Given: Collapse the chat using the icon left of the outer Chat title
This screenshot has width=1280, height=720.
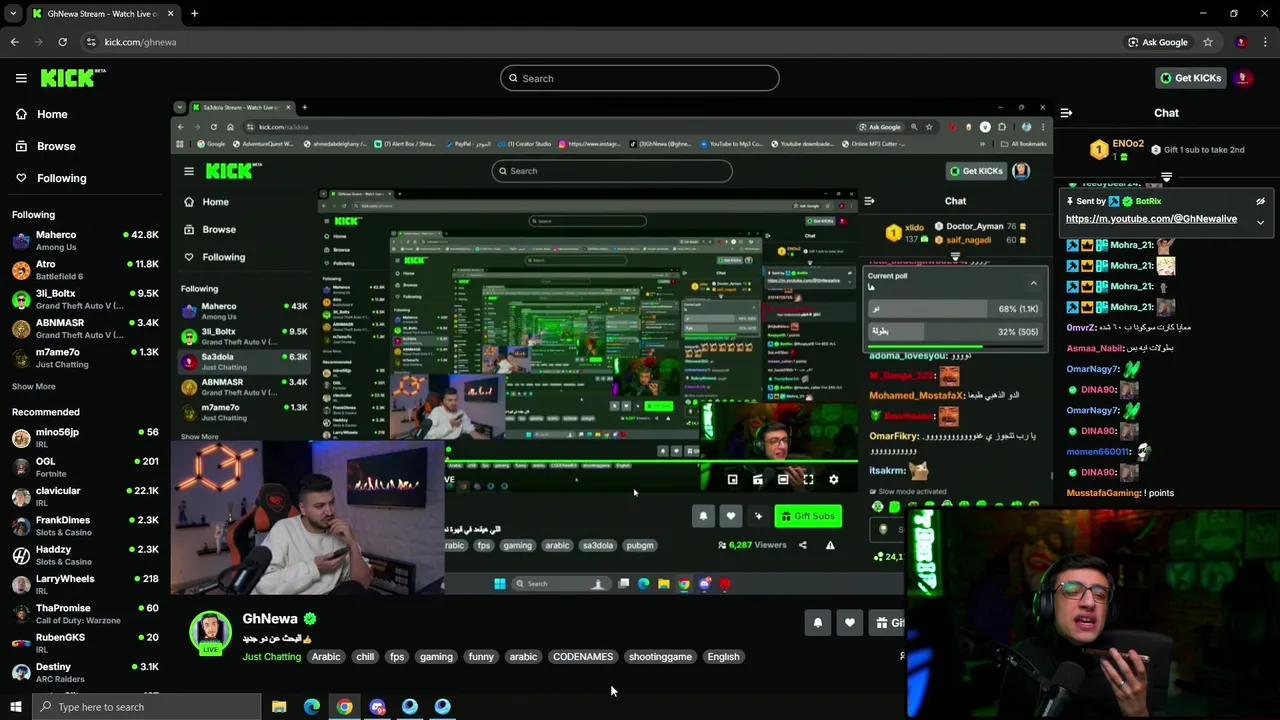Looking at the screenshot, I should click(1066, 113).
